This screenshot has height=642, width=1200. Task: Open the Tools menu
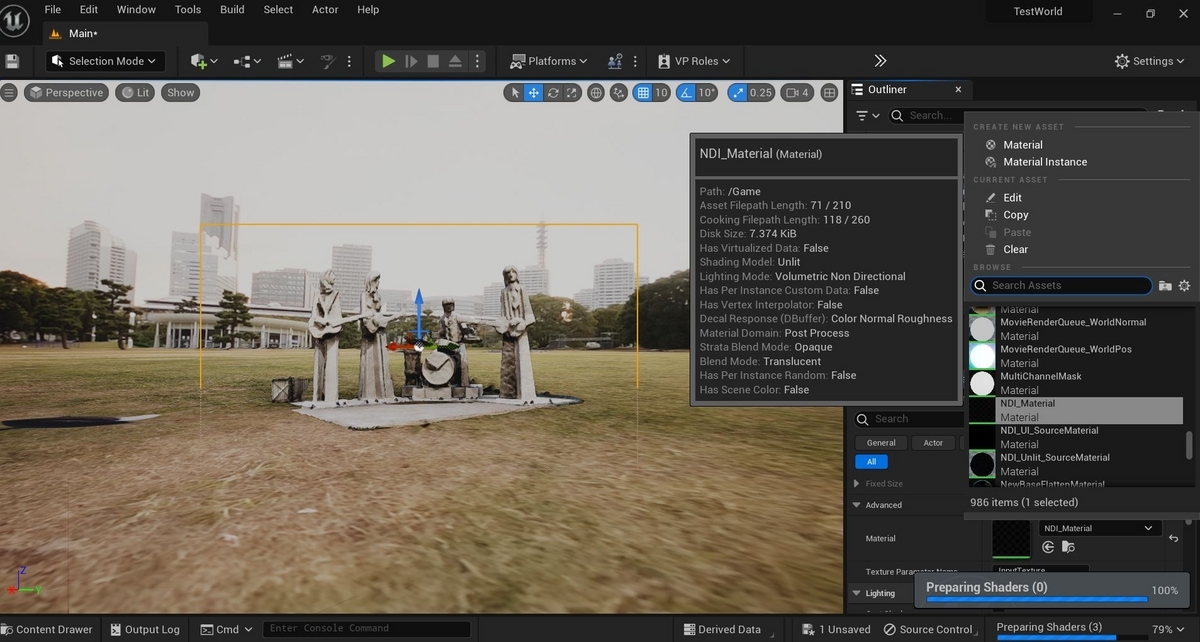pos(188,9)
